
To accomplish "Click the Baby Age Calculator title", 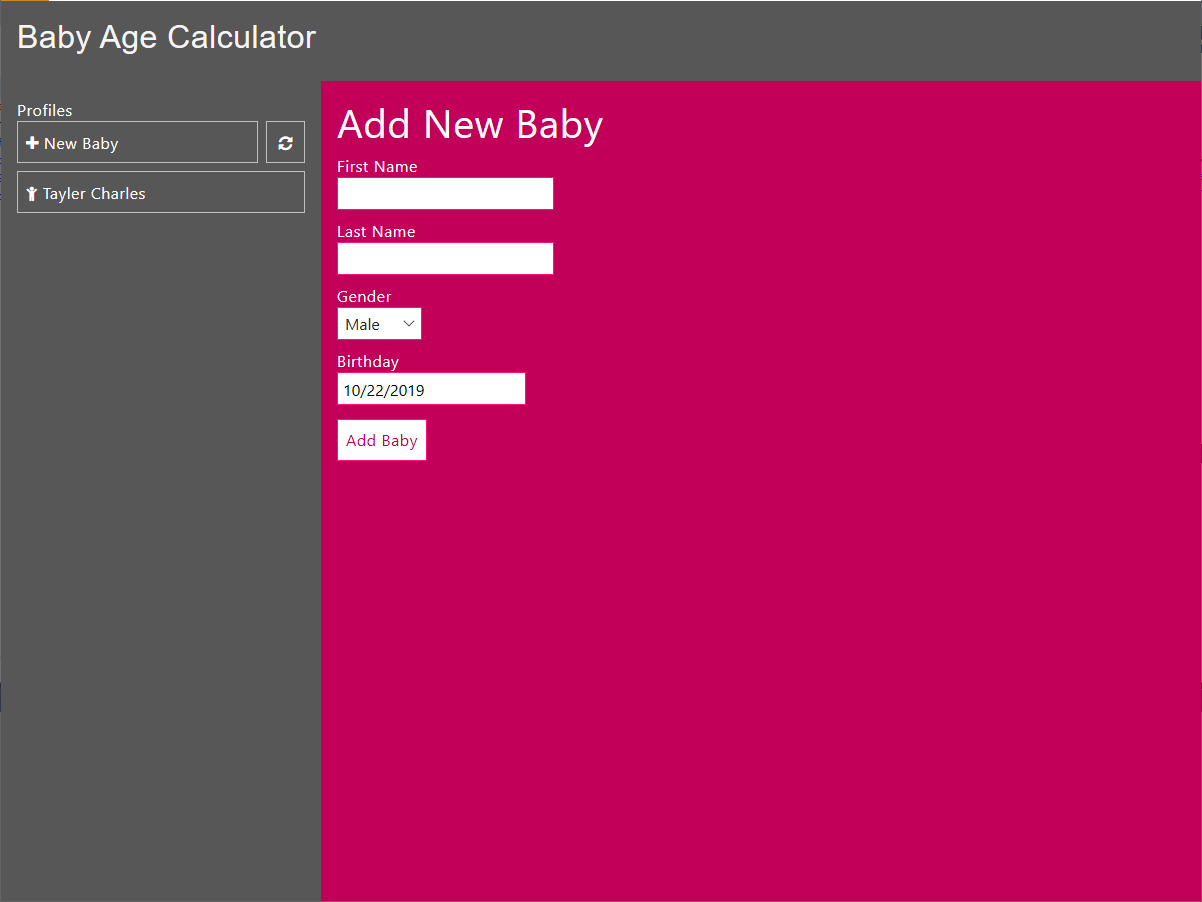I will tap(167, 37).
